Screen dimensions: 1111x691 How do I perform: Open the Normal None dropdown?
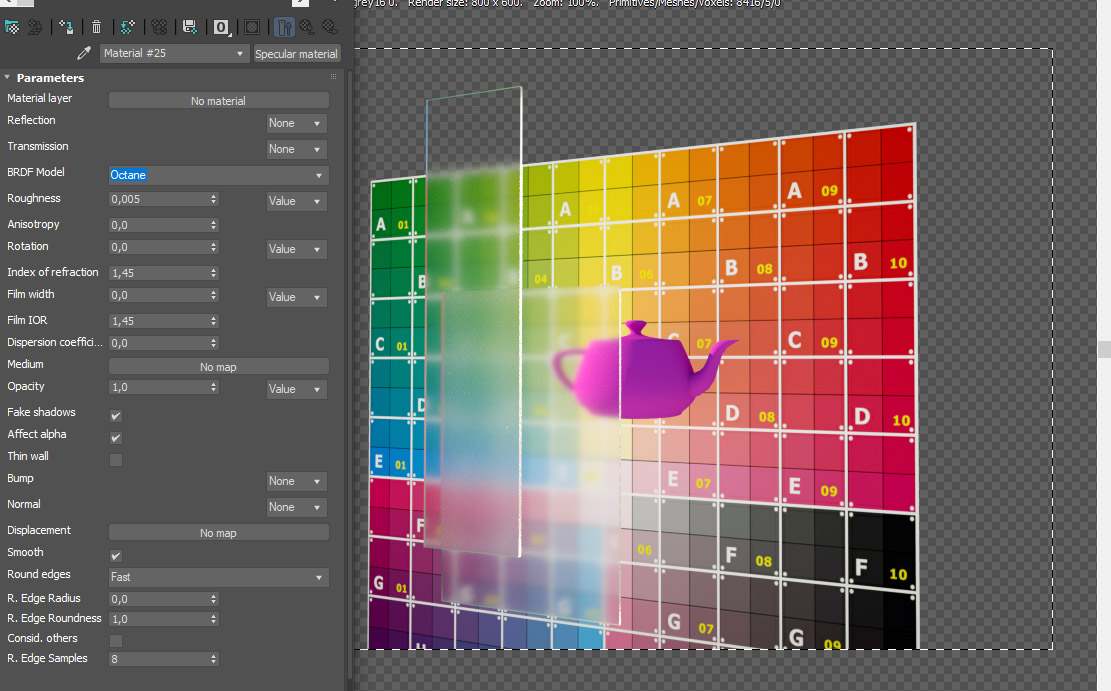(297, 507)
